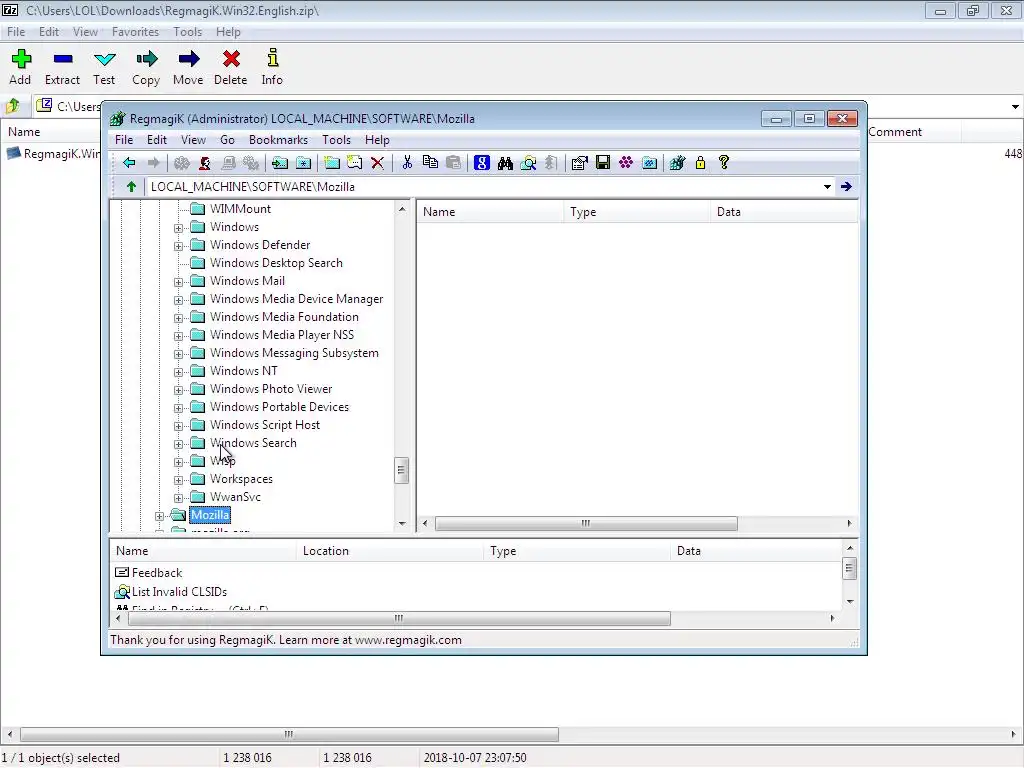
Task: Expand the Windows Script Host key
Action: tap(178, 426)
